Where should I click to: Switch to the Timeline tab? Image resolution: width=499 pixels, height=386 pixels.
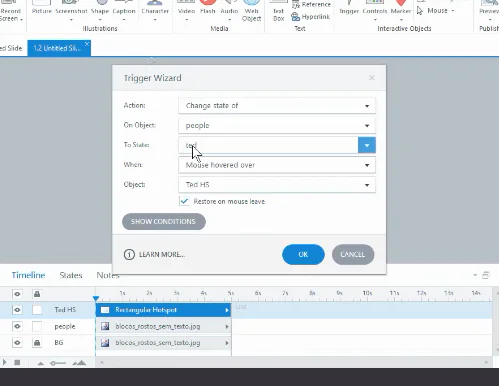point(28,275)
